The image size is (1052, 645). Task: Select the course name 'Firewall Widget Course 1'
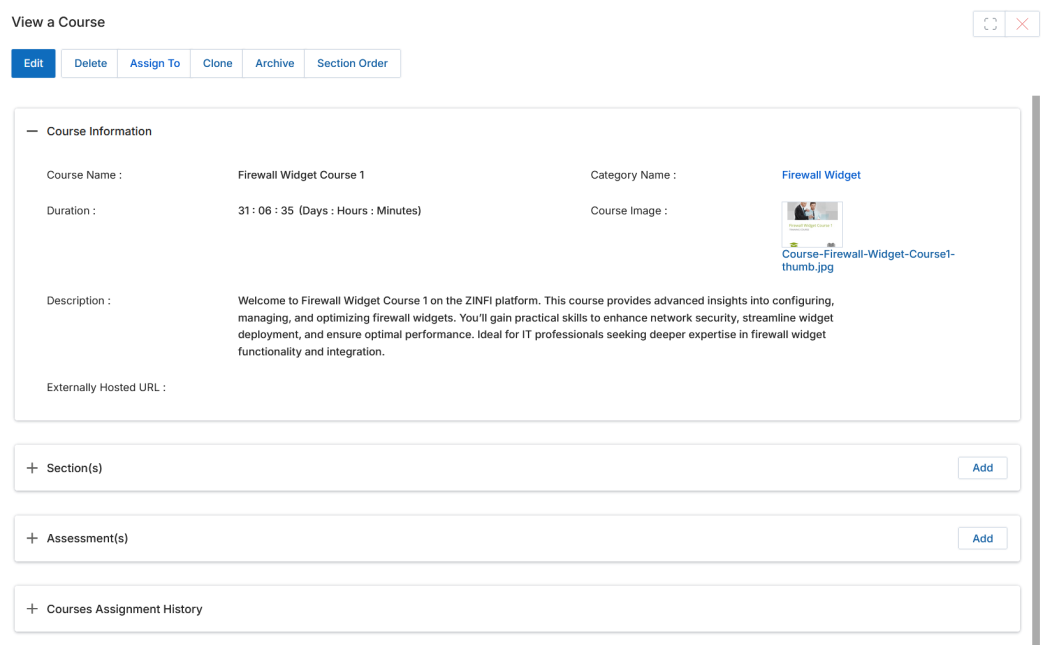pyautogui.click(x=301, y=175)
